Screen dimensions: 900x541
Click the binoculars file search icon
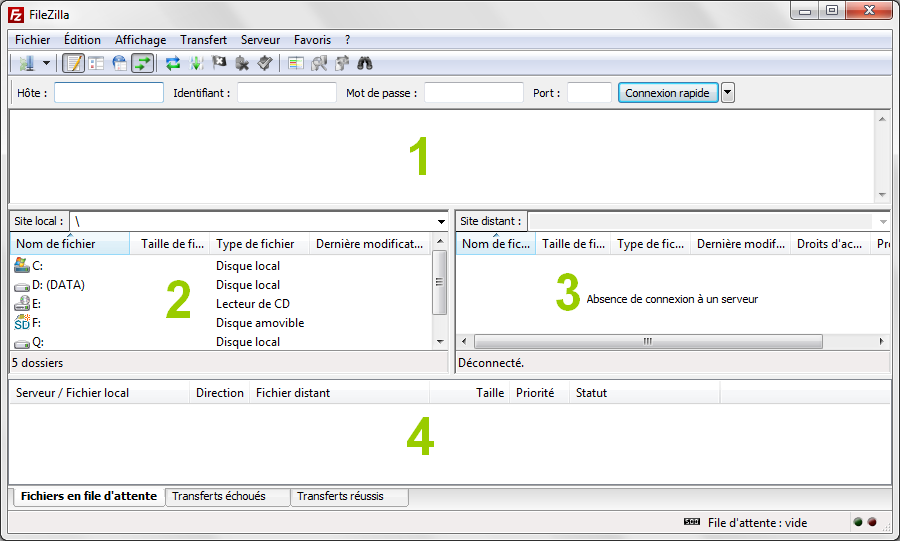(365, 63)
